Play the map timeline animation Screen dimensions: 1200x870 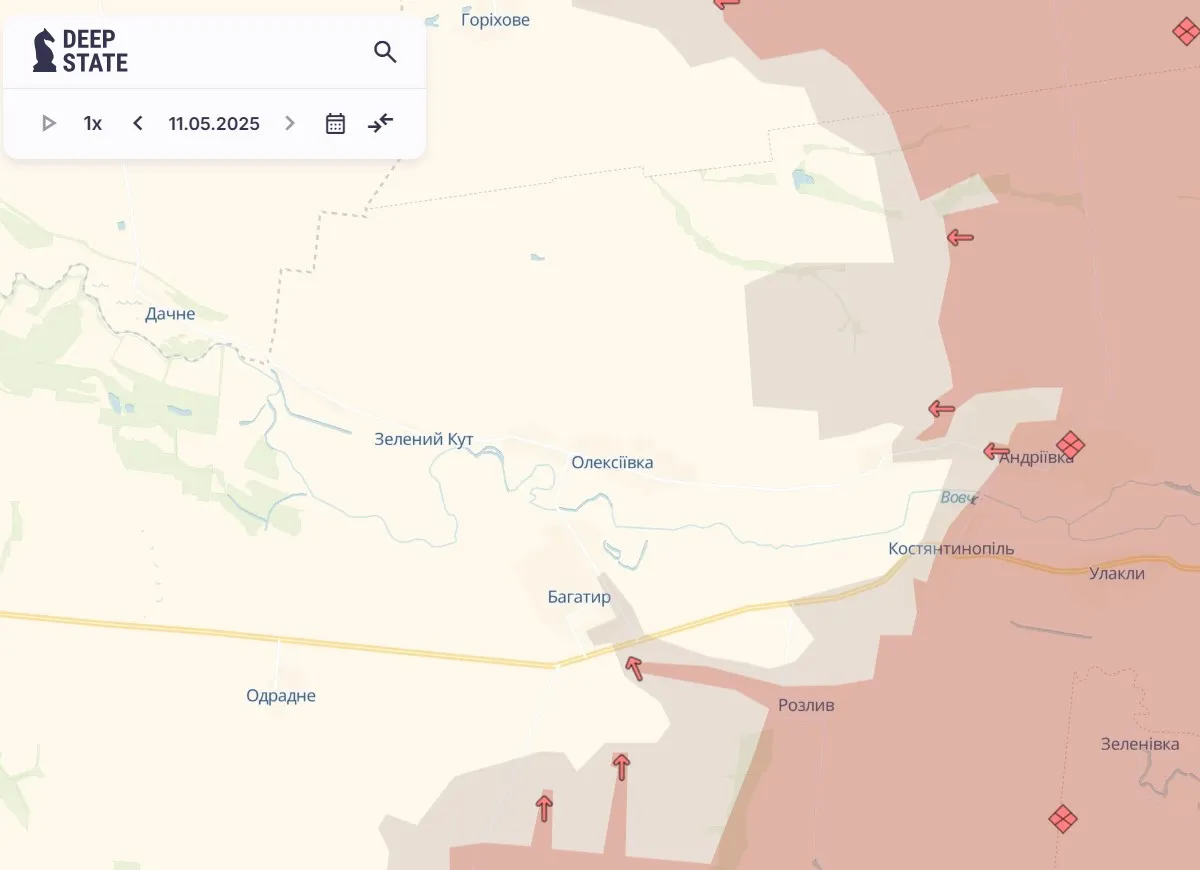tap(48, 124)
